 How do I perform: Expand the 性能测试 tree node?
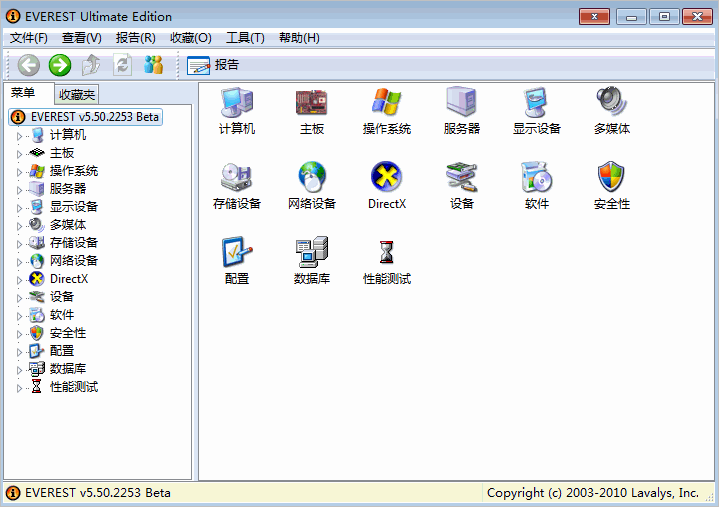tap(19, 388)
